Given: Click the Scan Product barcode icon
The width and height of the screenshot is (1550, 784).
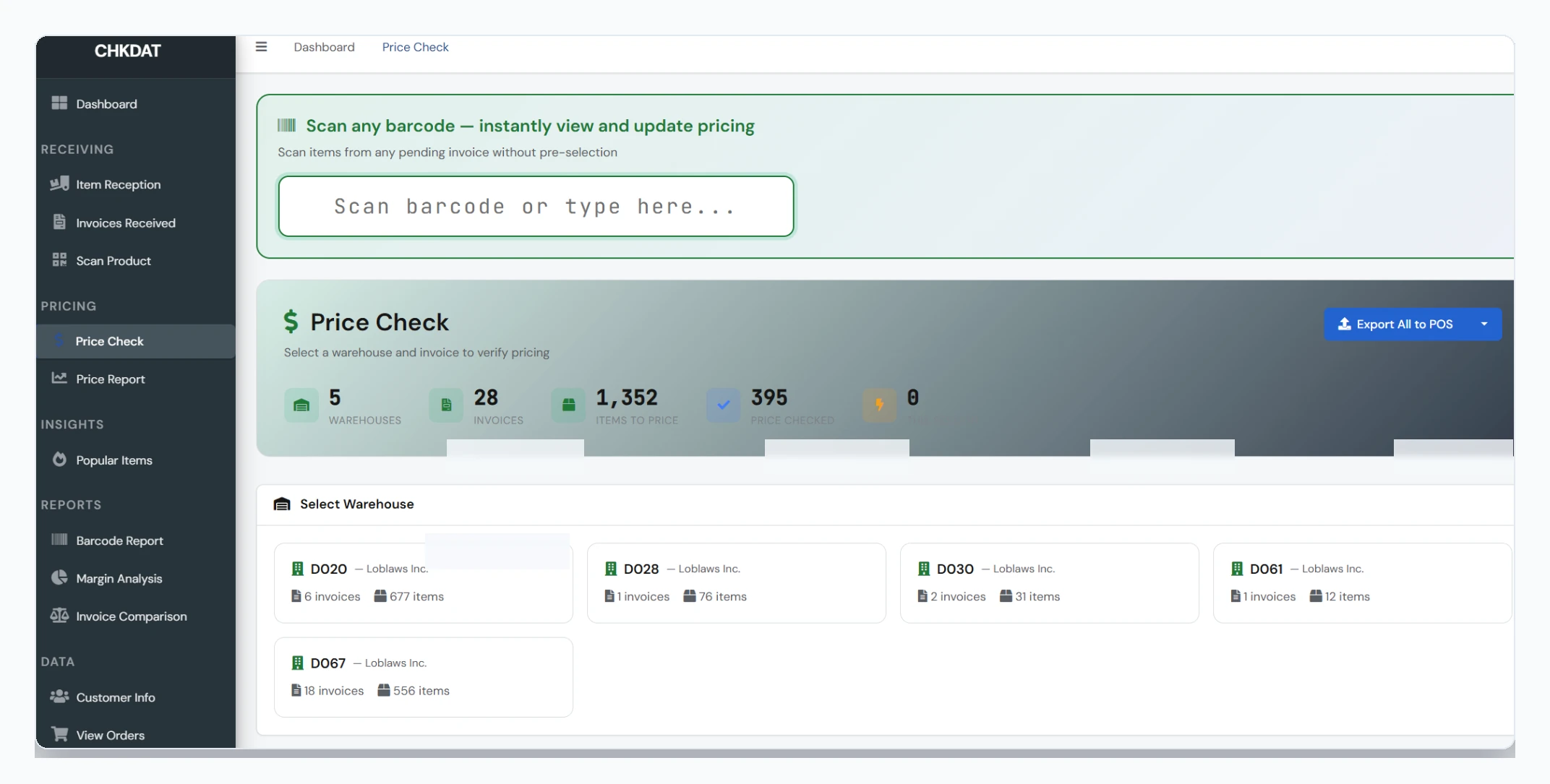Looking at the screenshot, I should [59, 260].
